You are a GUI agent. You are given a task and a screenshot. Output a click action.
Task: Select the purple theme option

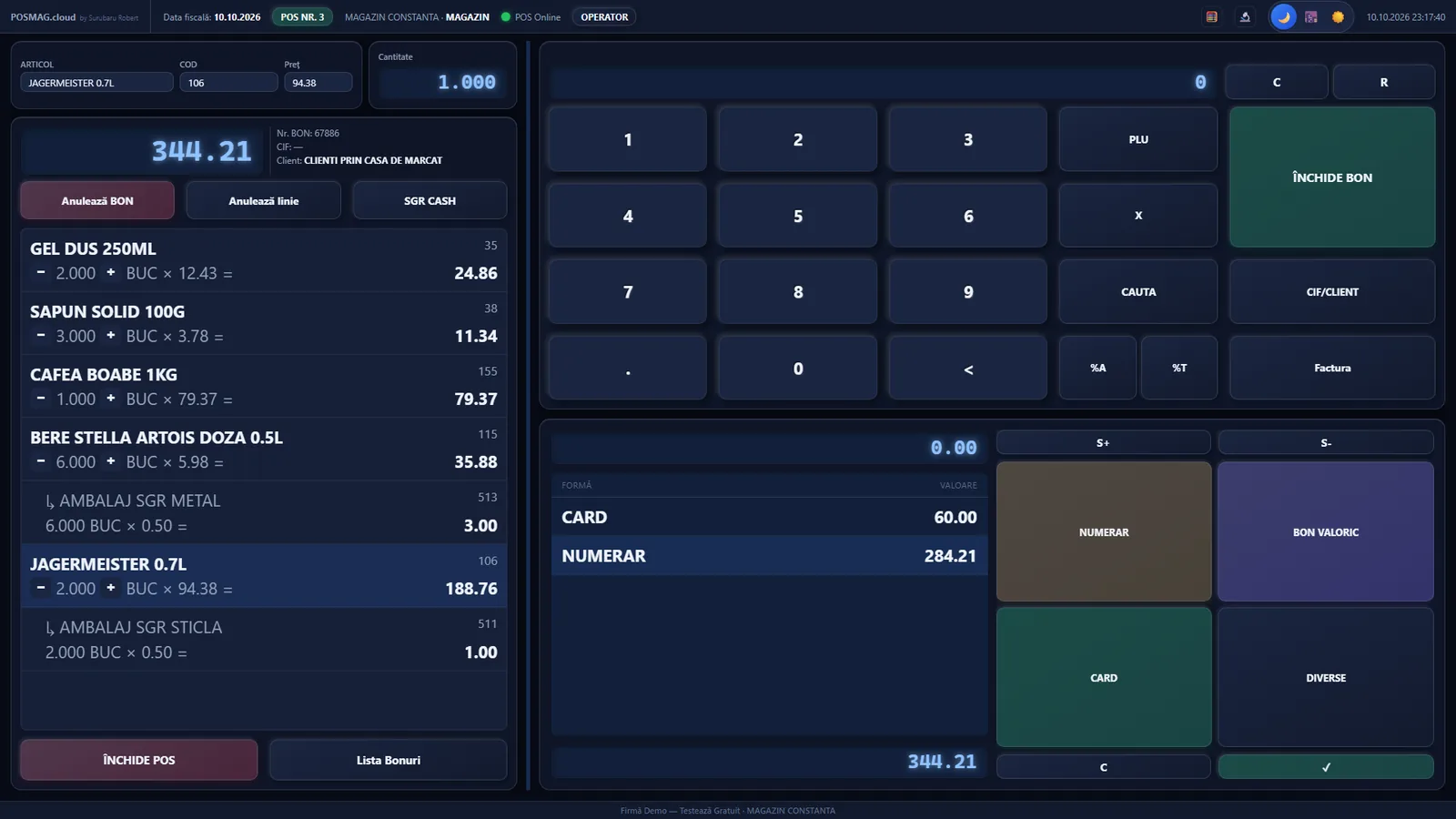coord(1311,17)
